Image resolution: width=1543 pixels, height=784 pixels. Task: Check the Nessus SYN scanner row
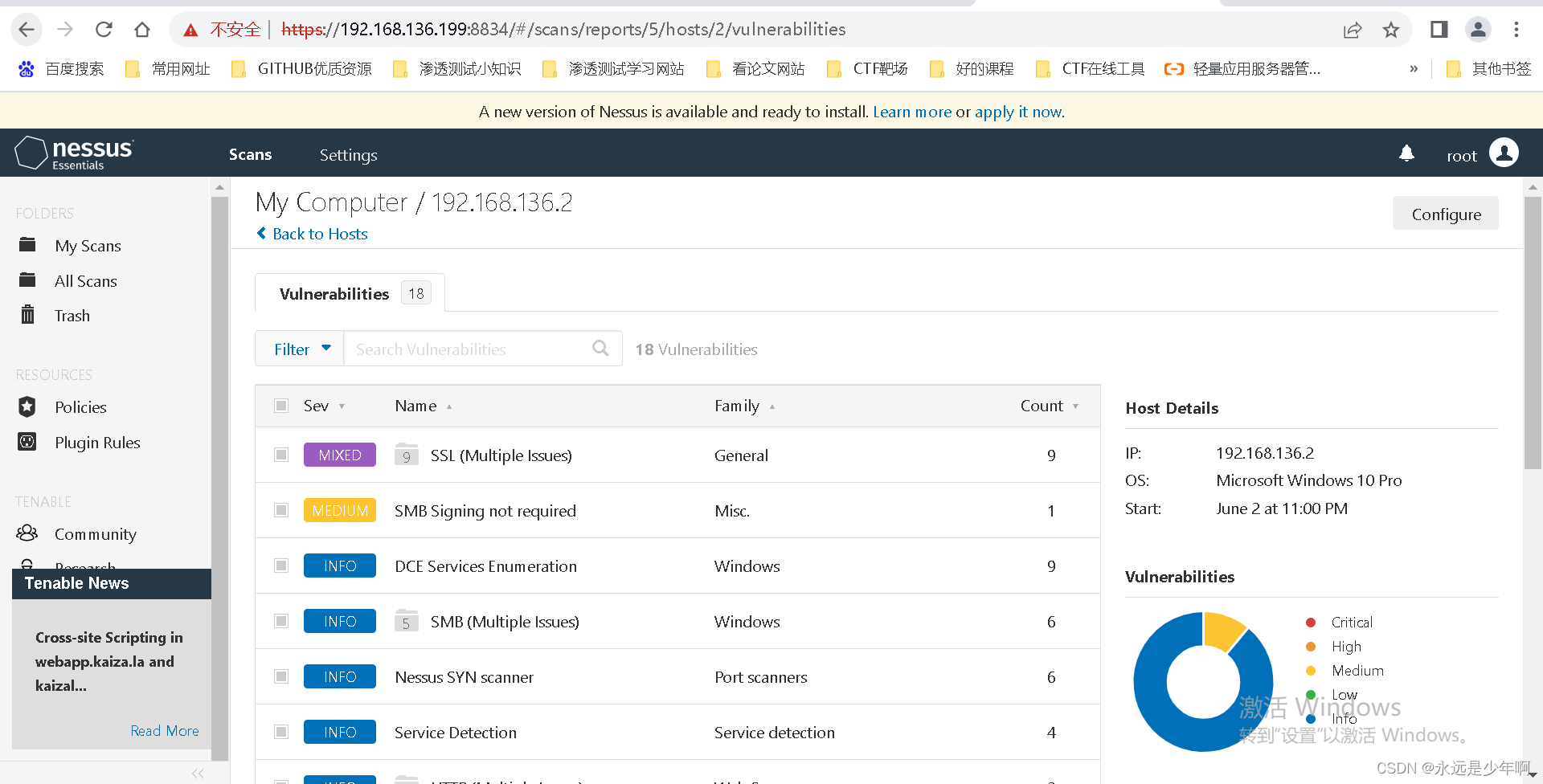pyautogui.click(x=281, y=676)
